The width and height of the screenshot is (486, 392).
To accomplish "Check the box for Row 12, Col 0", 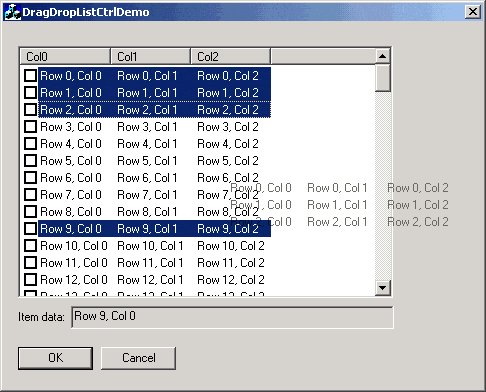I will (30, 280).
